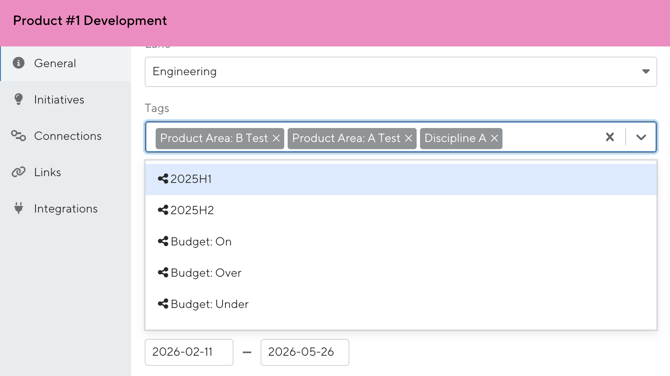Select the 2025H2 tag option
Viewport: 670px width, 376px height.
coord(400,210)
